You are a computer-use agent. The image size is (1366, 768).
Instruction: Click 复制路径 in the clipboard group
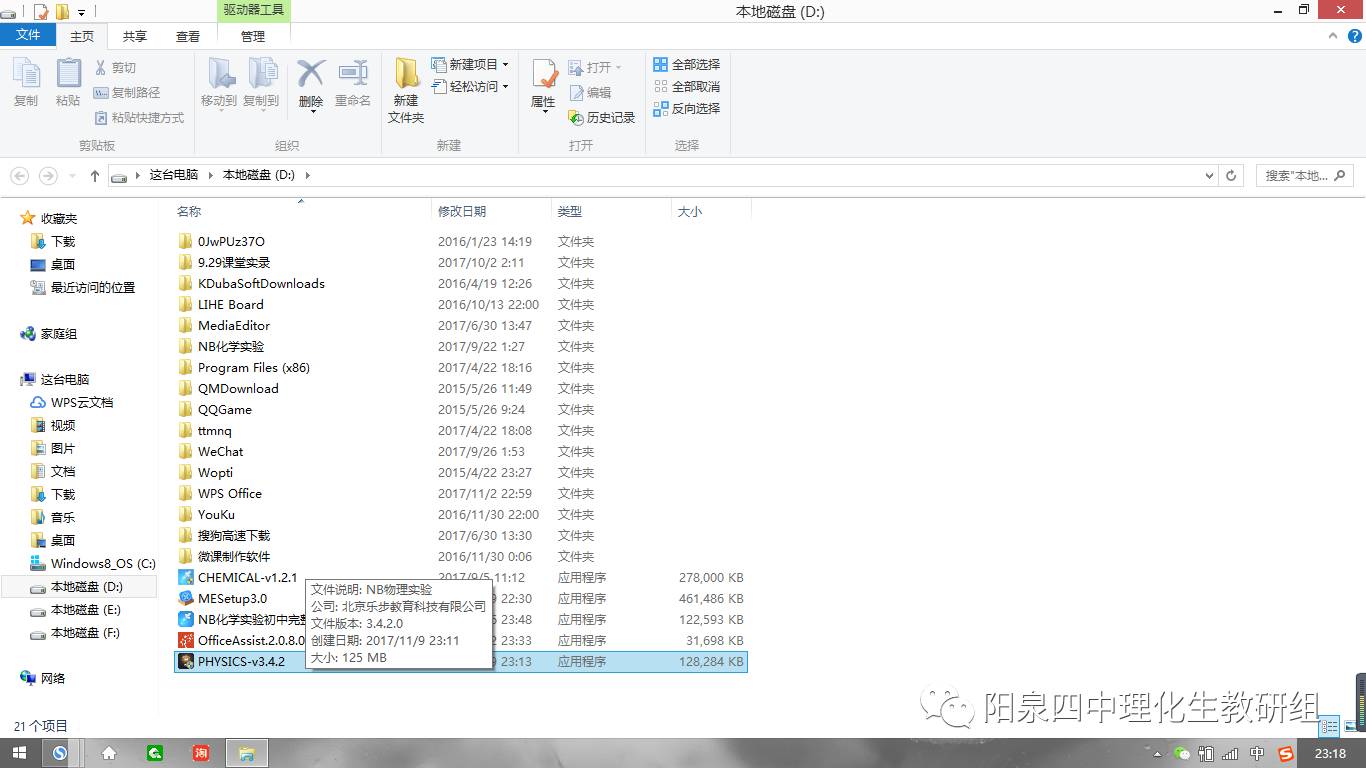[127, 92]
